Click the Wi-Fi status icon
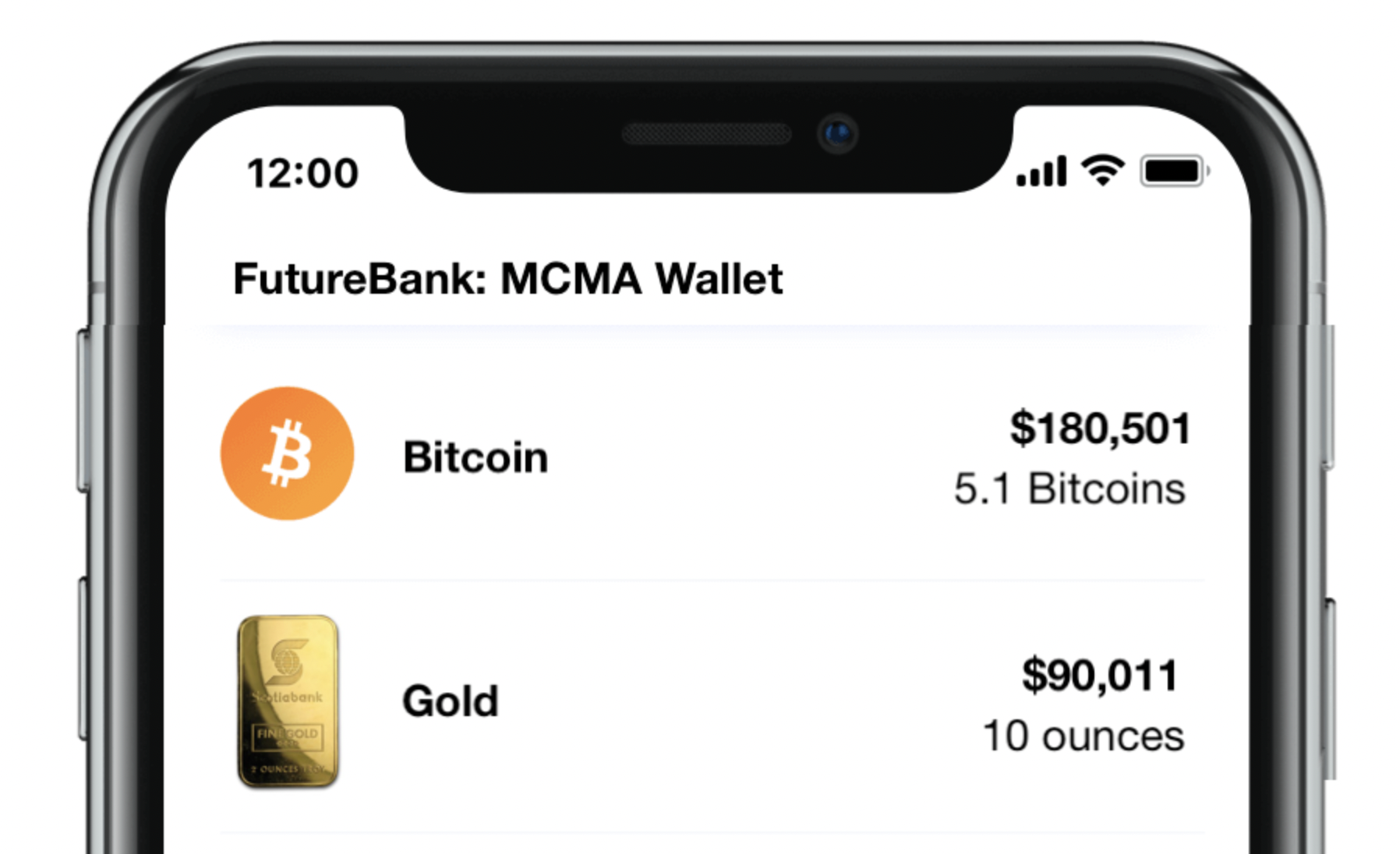The height and width of the screenshot is (854, 1400). pos(1102,170)
